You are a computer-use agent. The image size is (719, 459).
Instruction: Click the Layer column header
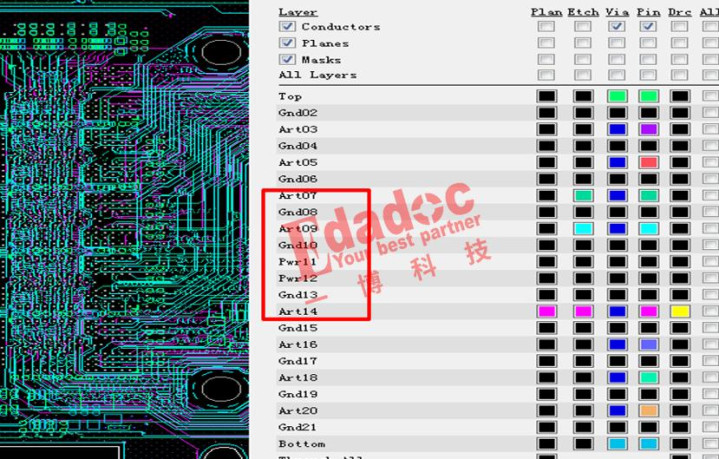point(298,12)
